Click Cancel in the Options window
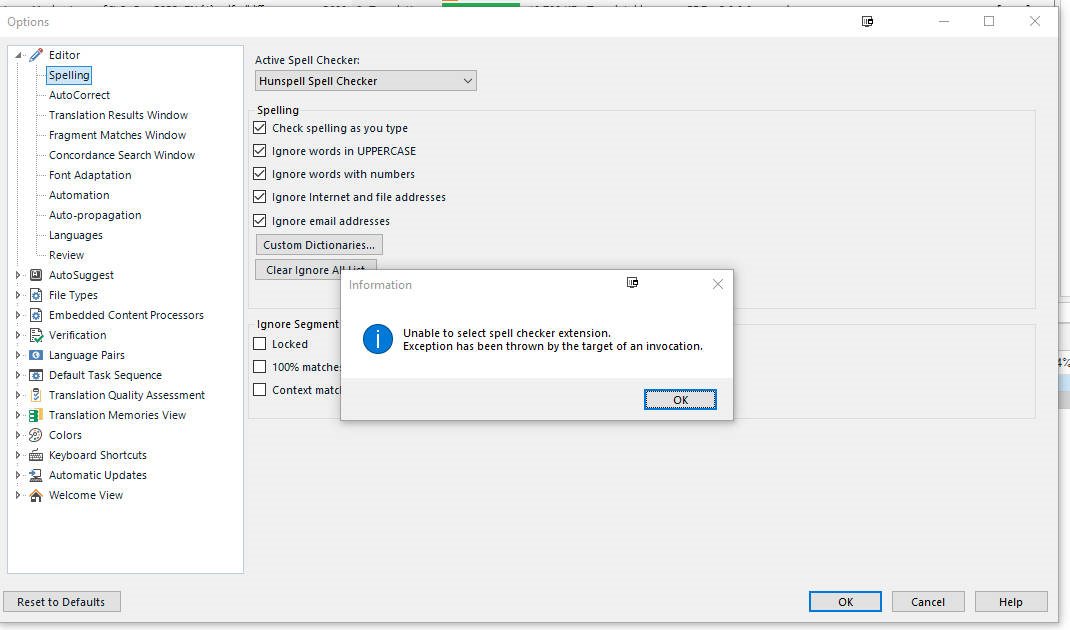This screenshot has height=630, width=1070. point(928,602)
